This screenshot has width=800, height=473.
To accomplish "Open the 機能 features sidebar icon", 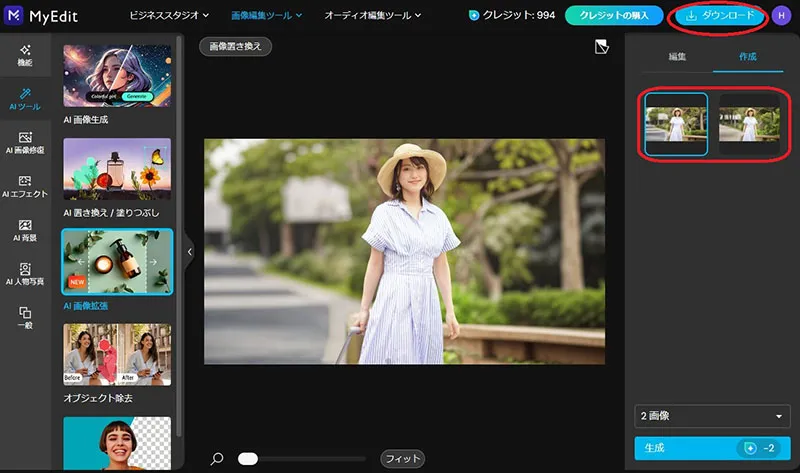I will tap(25, 55).
